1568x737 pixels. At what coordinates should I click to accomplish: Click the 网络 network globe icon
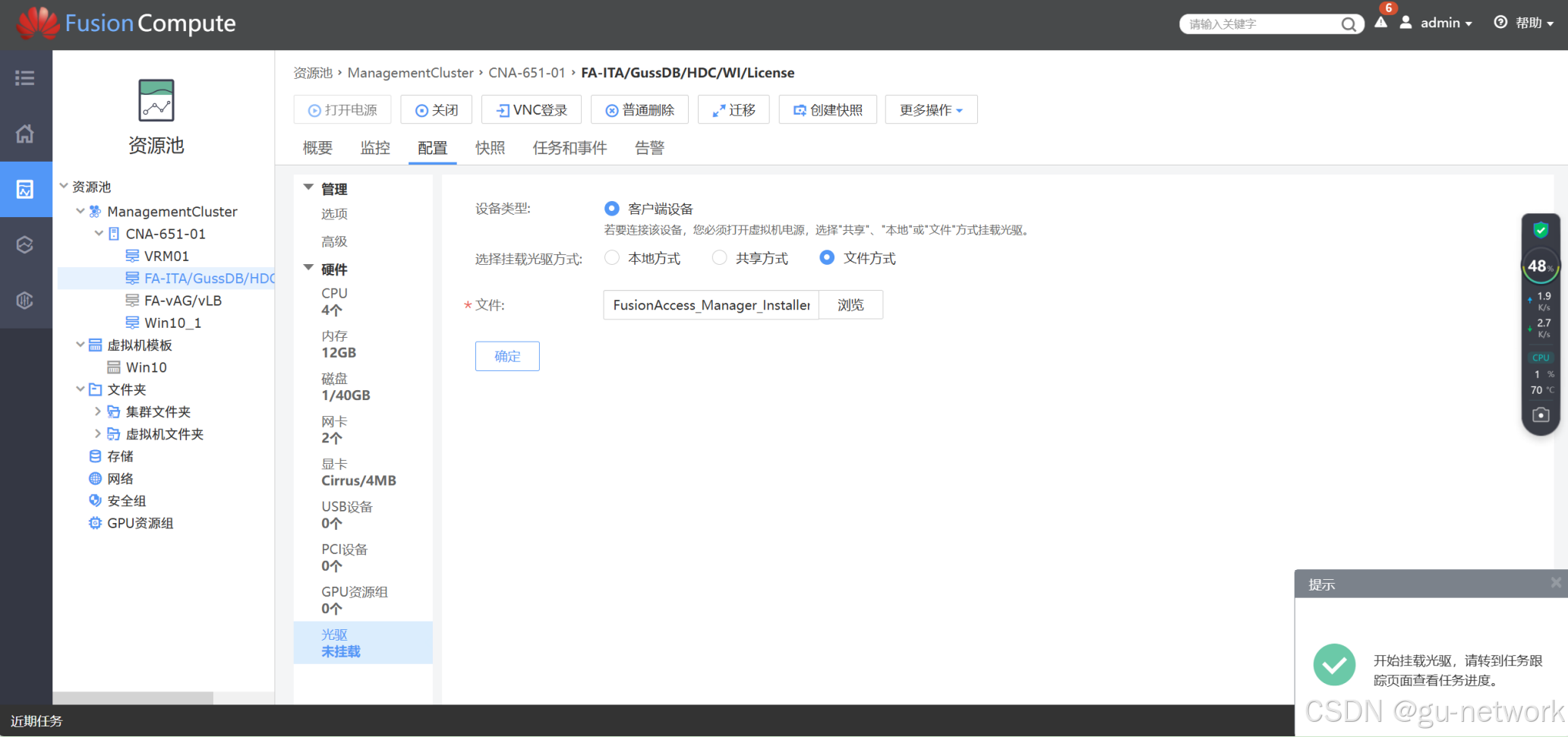(95, 478)
